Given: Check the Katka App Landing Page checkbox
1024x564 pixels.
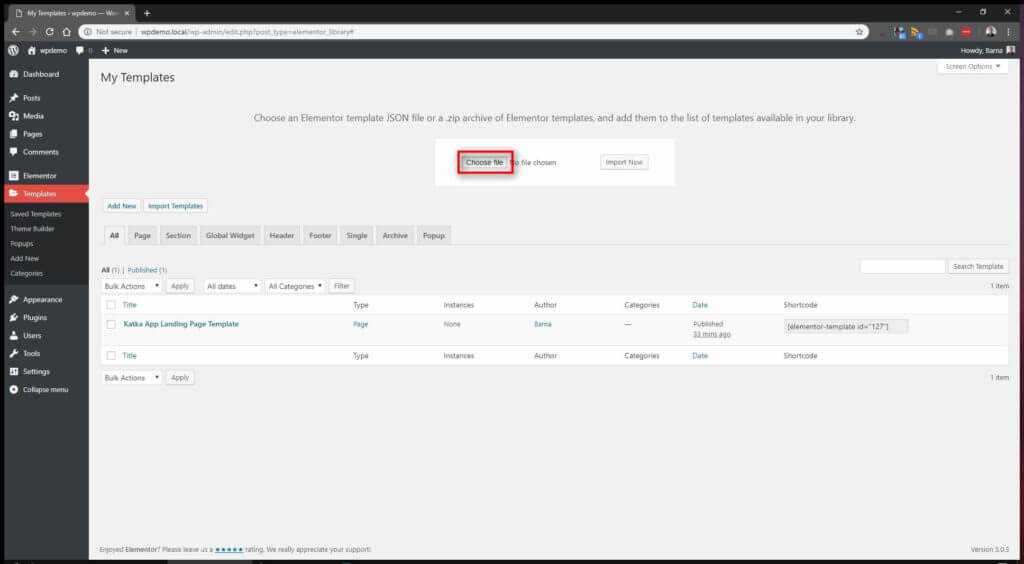Looking at the screenshot, I should tap(111, 324).
